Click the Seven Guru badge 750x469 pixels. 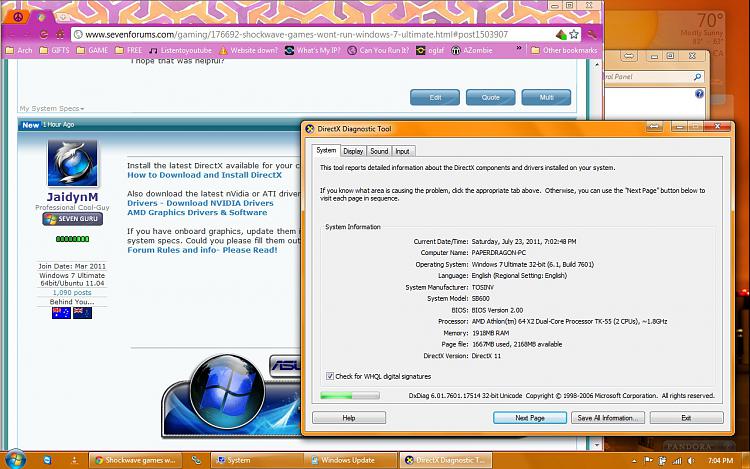click(72, 219)
